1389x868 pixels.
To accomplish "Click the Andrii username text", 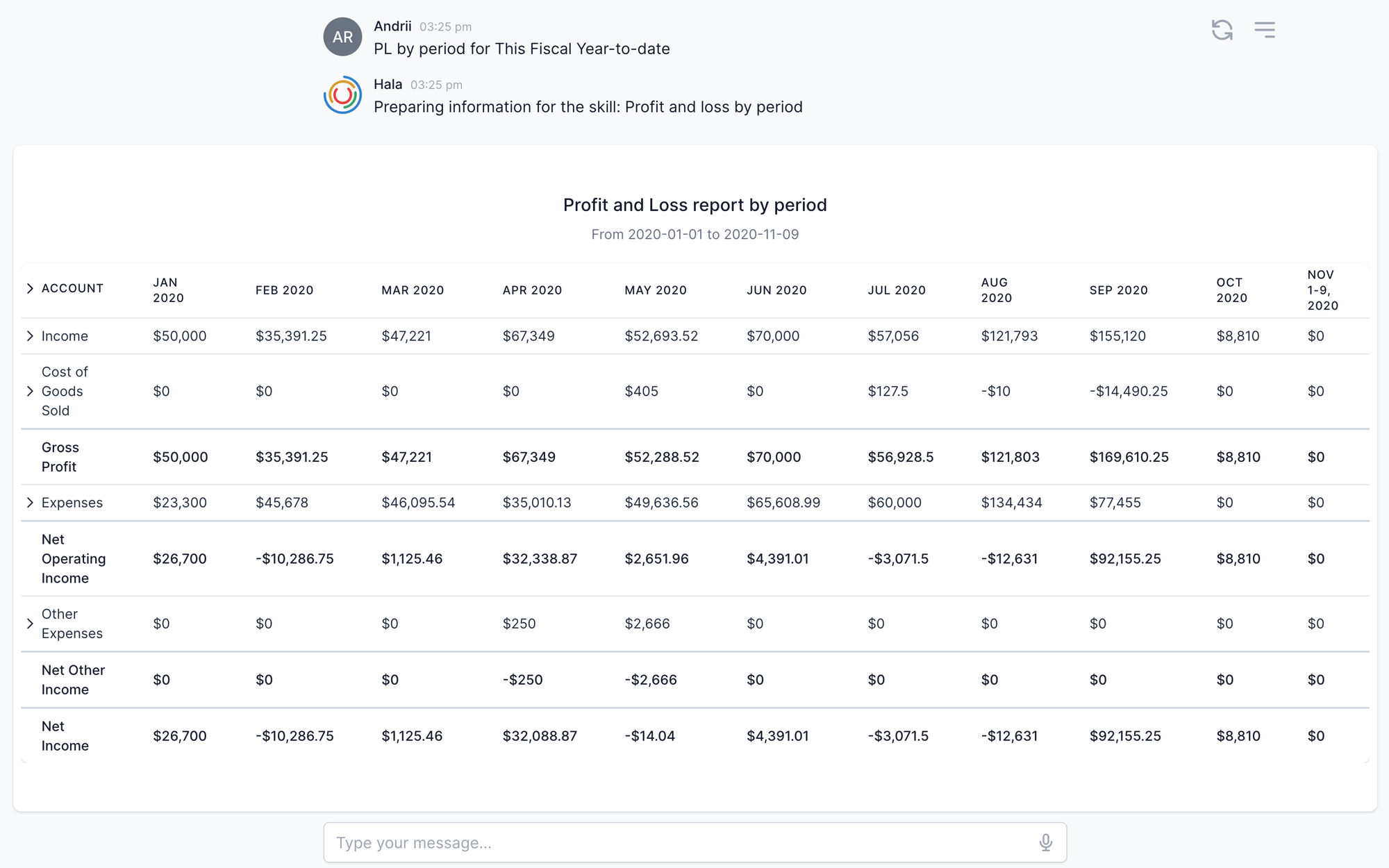I will pos(392,26).
